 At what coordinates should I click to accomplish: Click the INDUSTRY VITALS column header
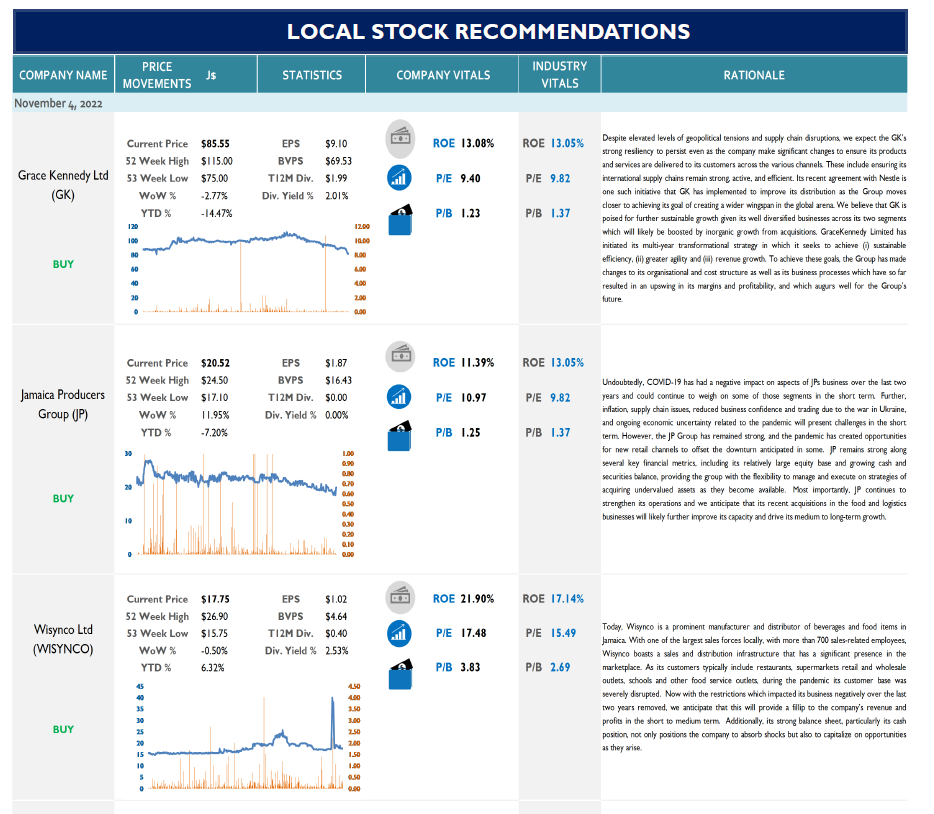click(559, 75)
